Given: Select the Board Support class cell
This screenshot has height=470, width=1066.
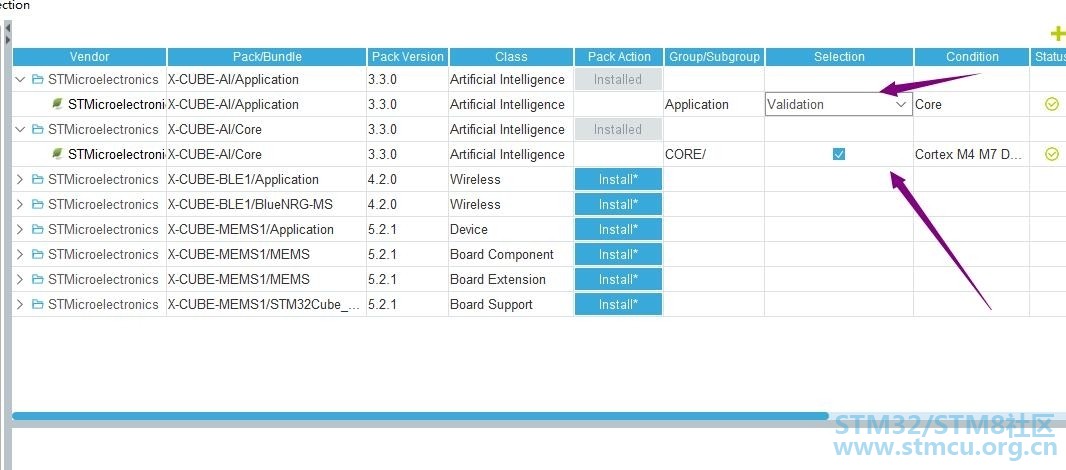Looking at the screenshot, I should point(511,304).
